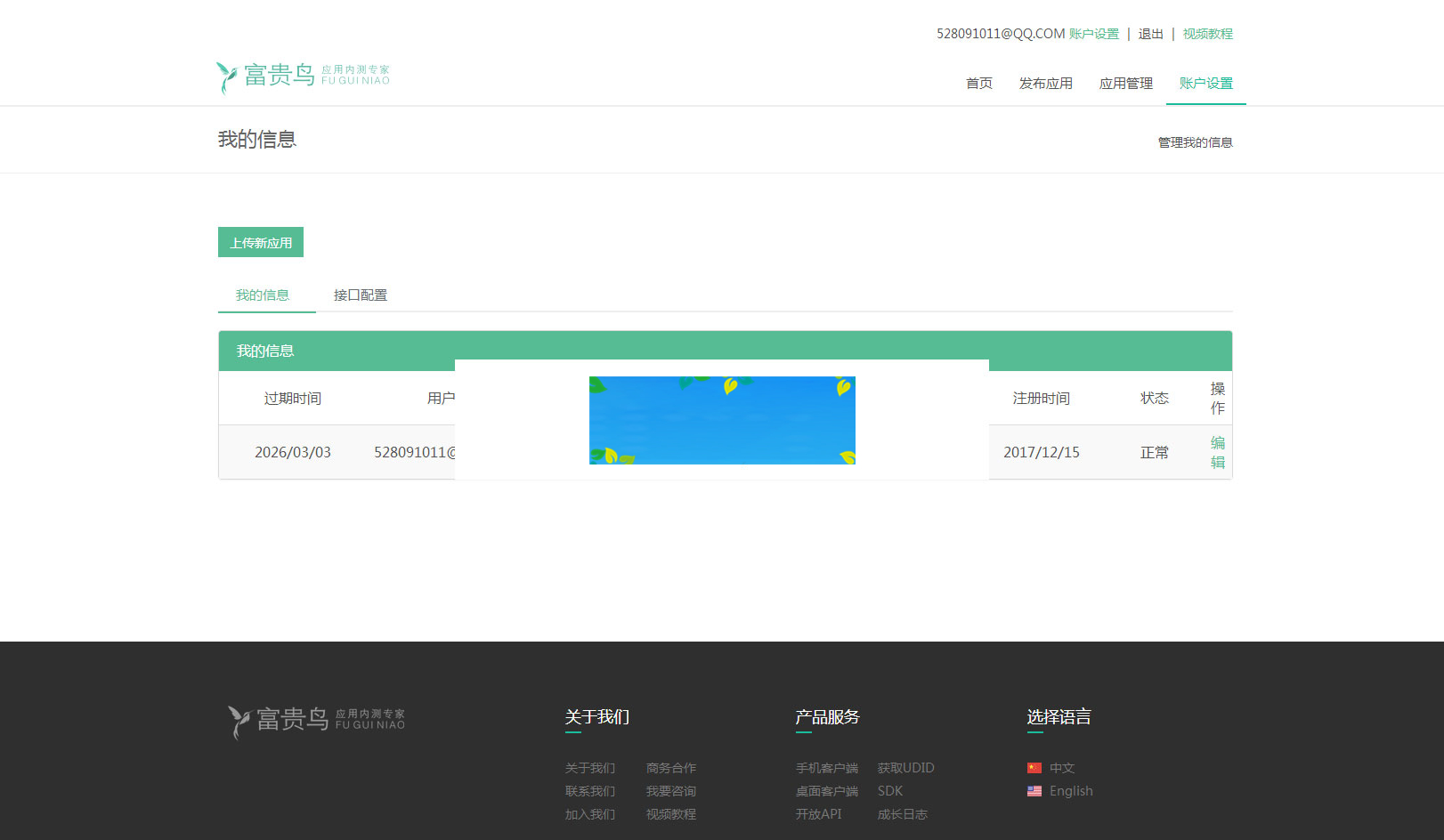Click the SDK link under 产品服务
This screenshot has height=840, width=1444.
tap(889, 790)
